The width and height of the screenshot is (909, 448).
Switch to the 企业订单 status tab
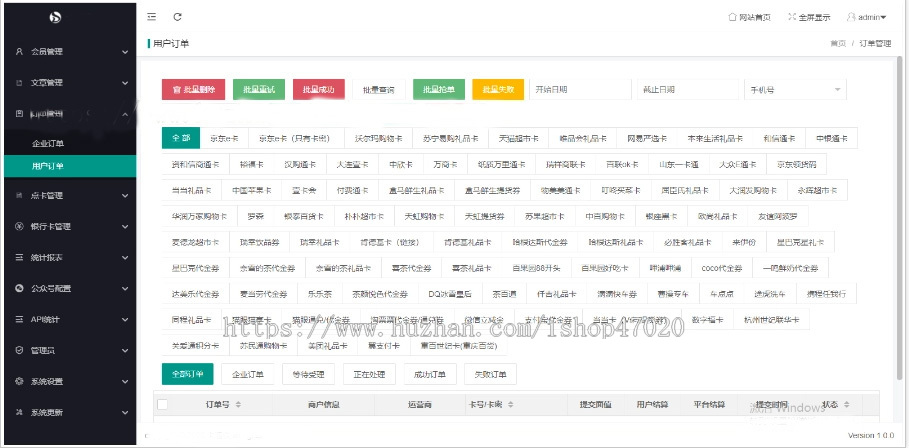248,374
